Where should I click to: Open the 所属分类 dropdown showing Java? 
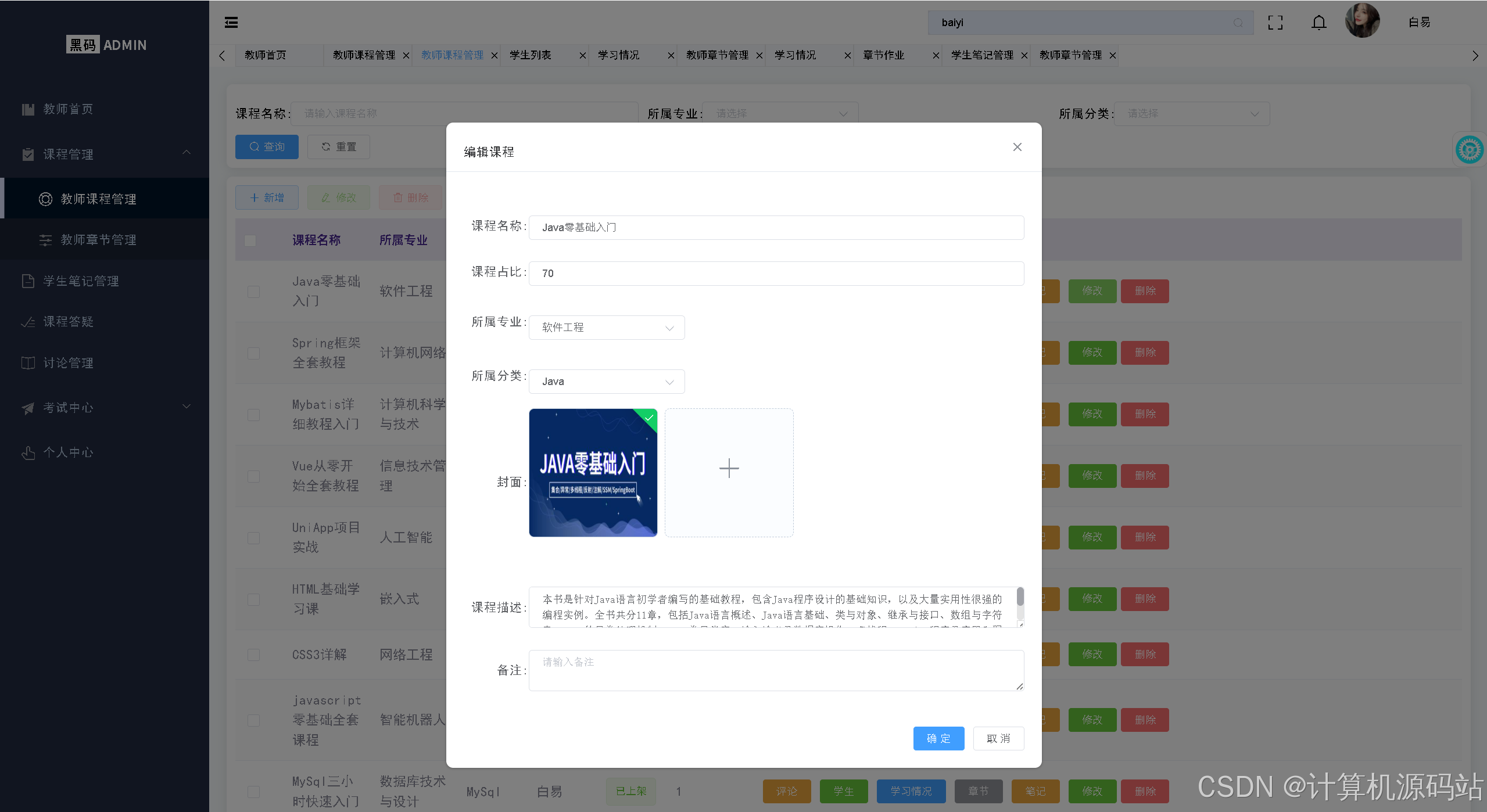coord(606,381)
